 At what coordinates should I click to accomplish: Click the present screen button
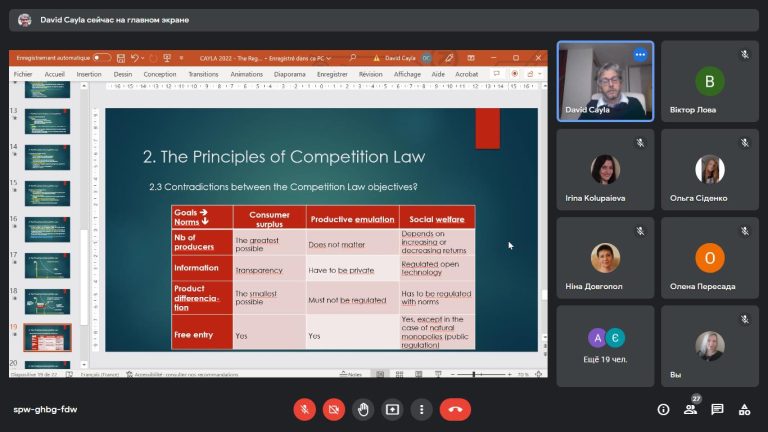(392, 409)
